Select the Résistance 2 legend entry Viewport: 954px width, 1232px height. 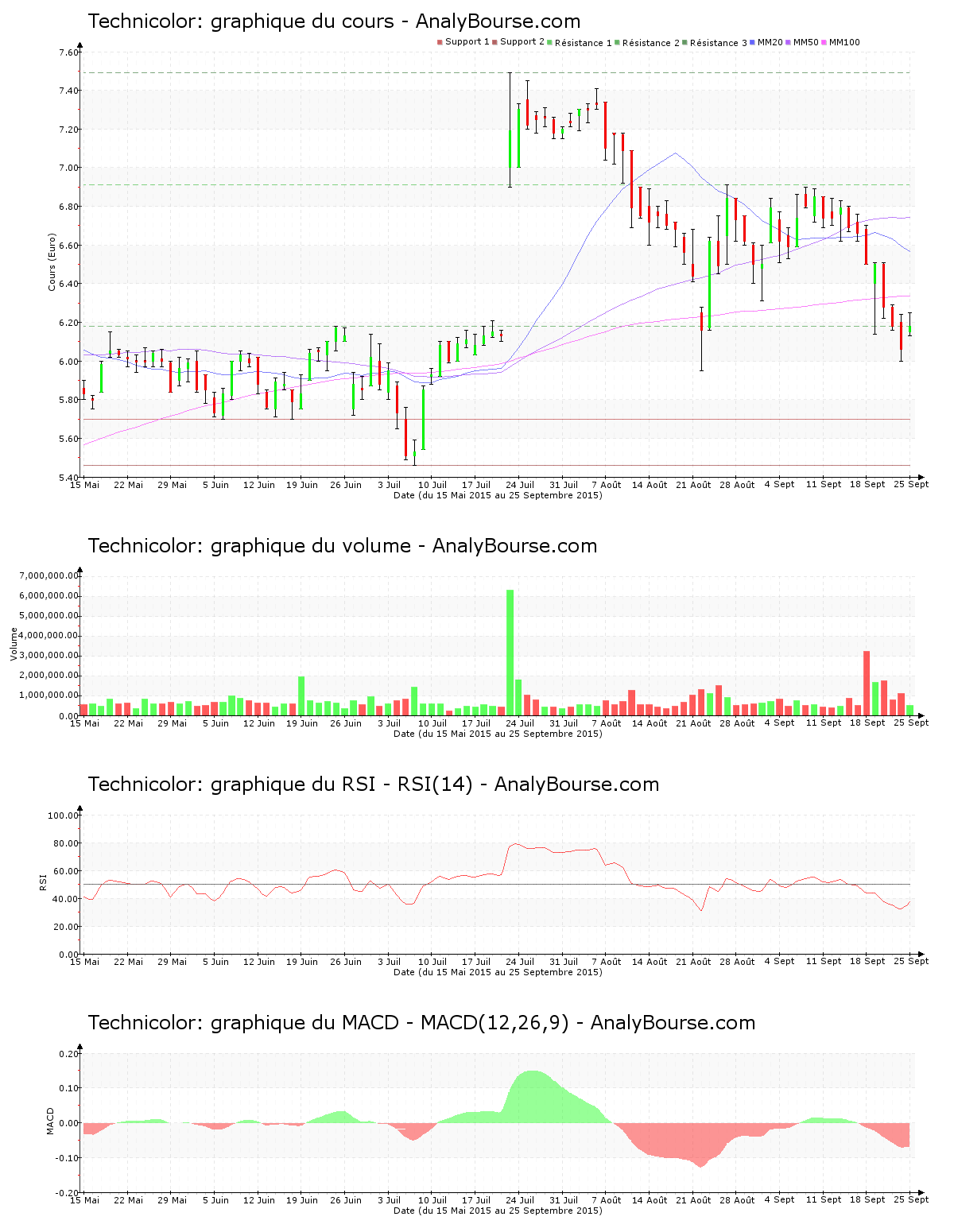pos(650,43)
